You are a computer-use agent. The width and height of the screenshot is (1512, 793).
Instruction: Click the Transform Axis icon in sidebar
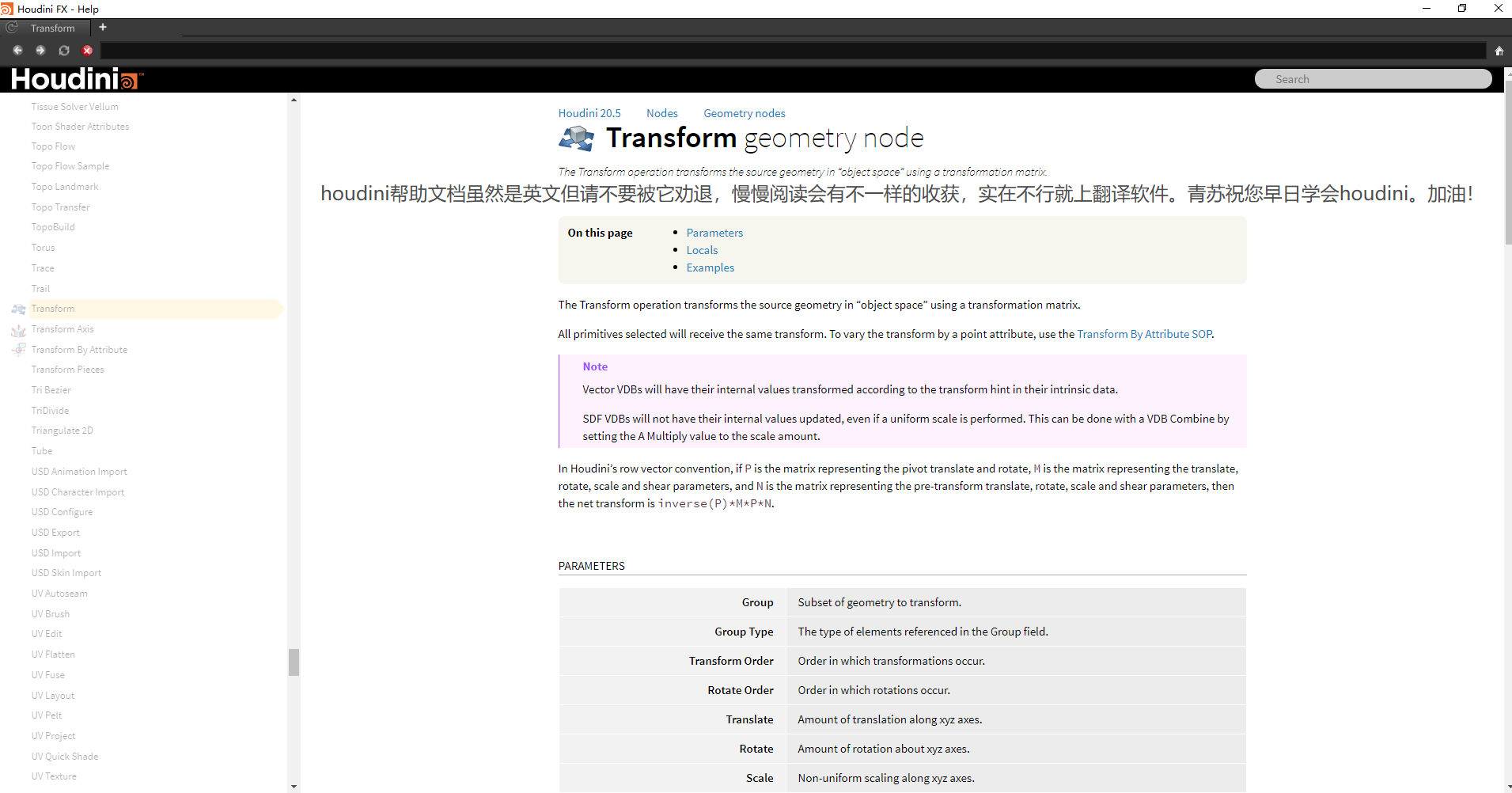pos(18,329)
